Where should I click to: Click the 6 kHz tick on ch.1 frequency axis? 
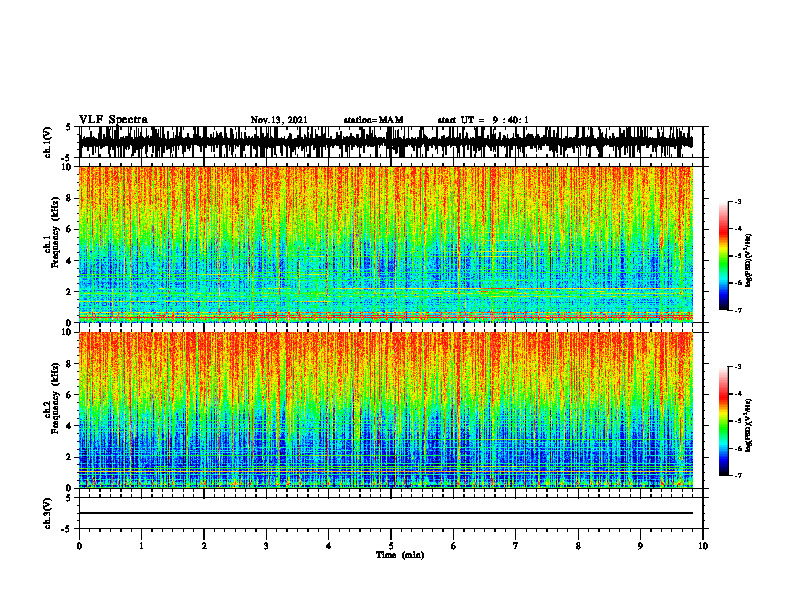[69, 229]
